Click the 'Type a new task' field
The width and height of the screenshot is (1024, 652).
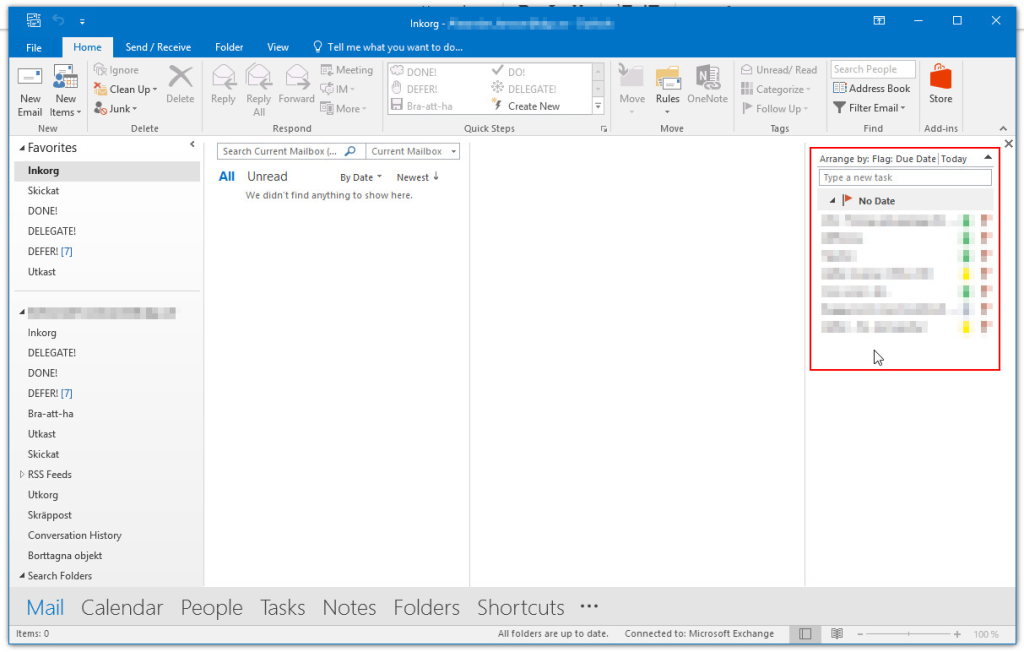click(x=905, y=178)
